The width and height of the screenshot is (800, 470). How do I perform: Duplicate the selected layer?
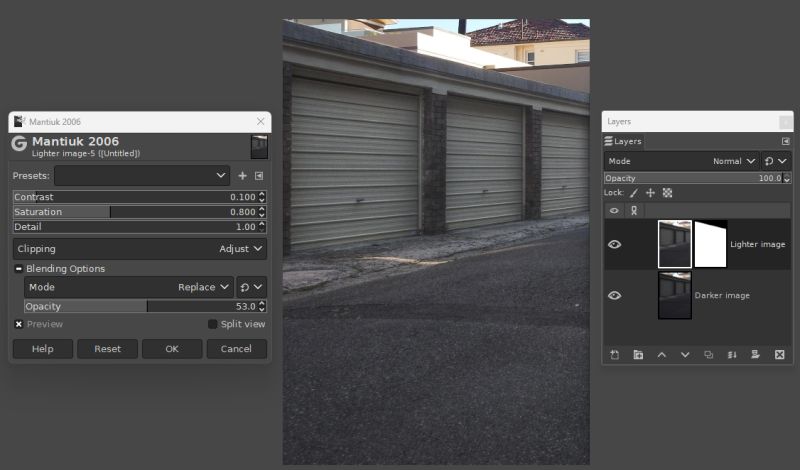pos(709,355)
